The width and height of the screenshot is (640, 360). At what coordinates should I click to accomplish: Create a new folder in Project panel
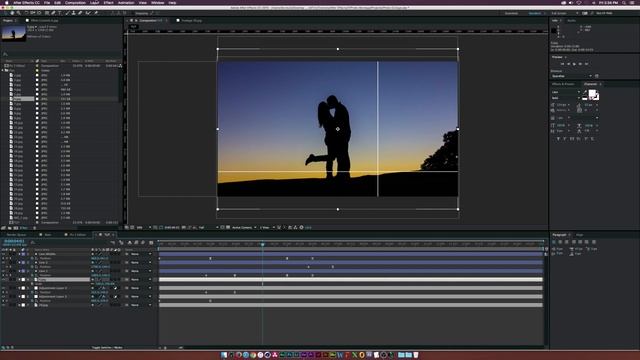click(9, 228)
